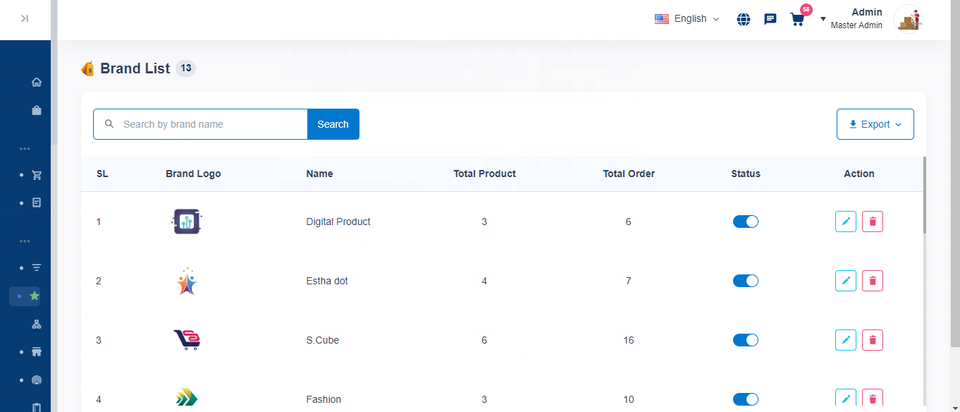Click the globe website icon in header
Viewport: 960px width, 412px height.
(743, 19)
